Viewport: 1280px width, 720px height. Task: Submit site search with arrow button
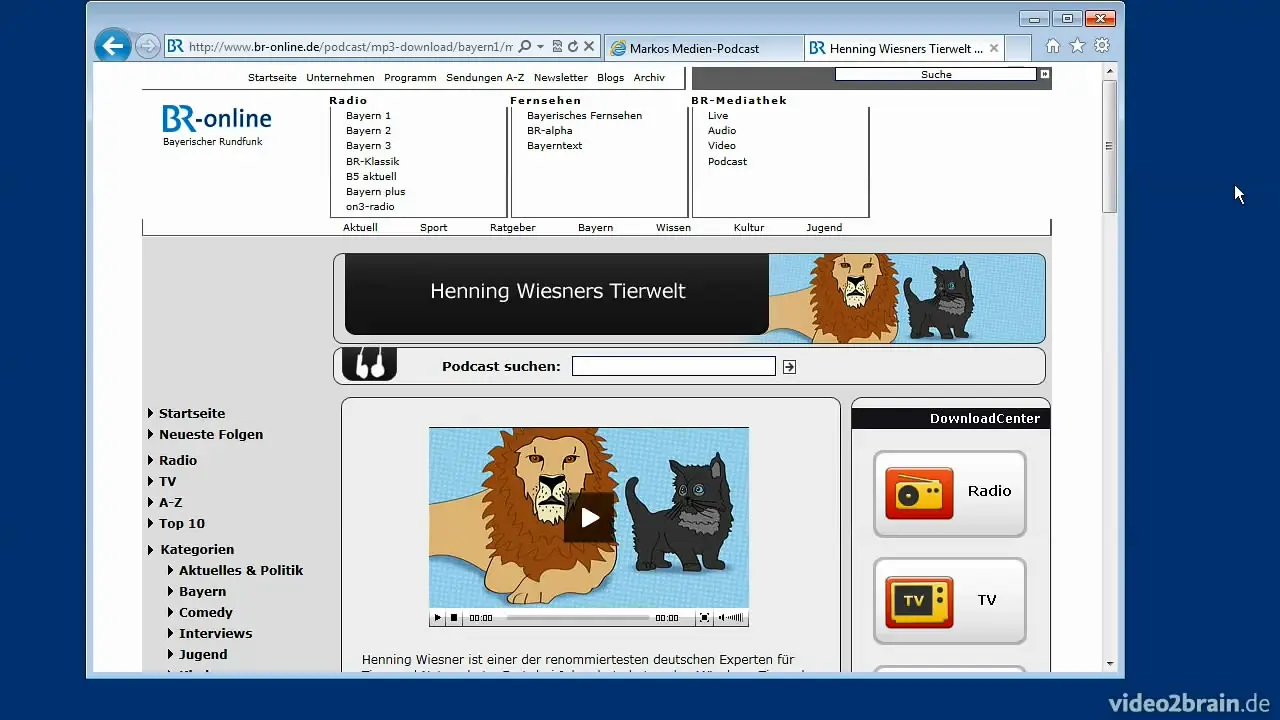[1045, 74]
